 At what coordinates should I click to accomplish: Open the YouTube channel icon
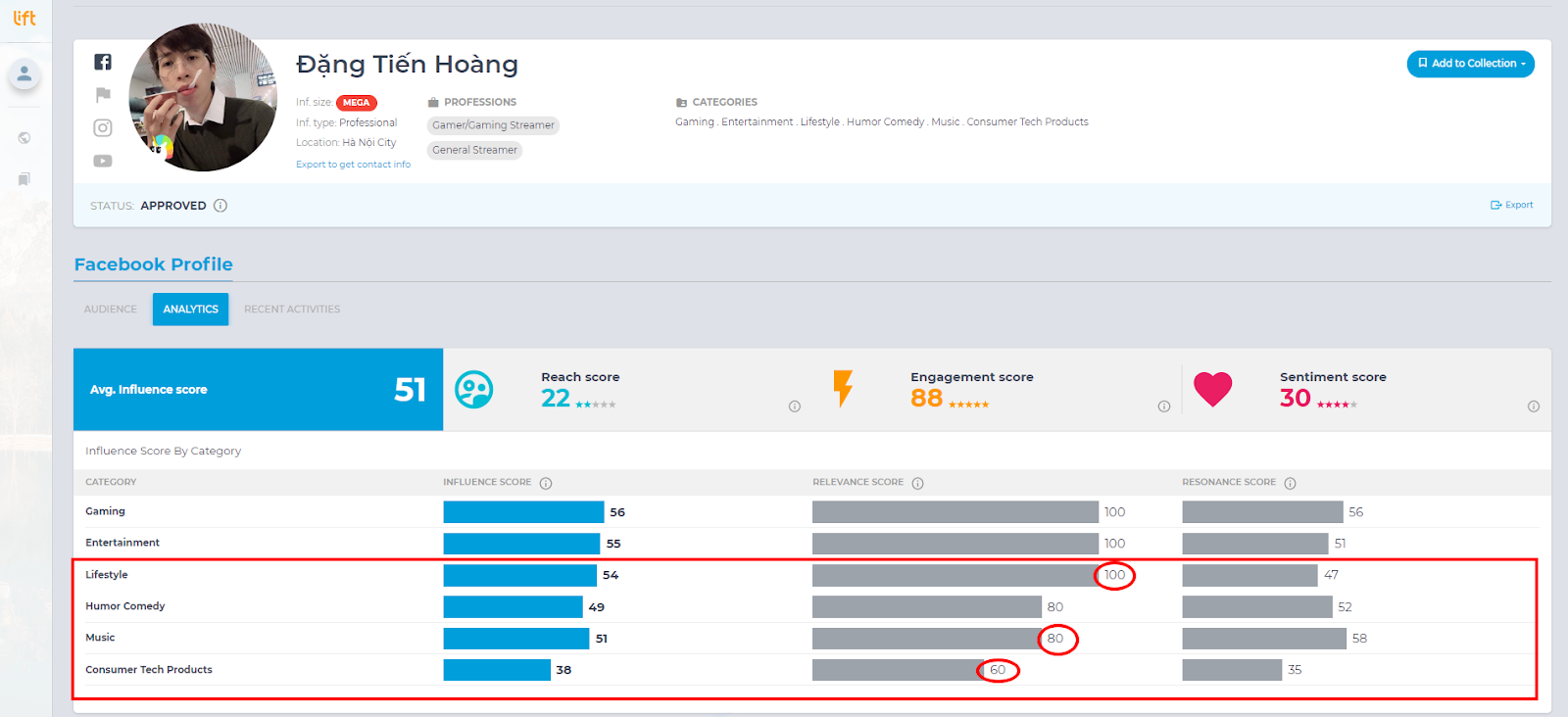tap(103, 161)
